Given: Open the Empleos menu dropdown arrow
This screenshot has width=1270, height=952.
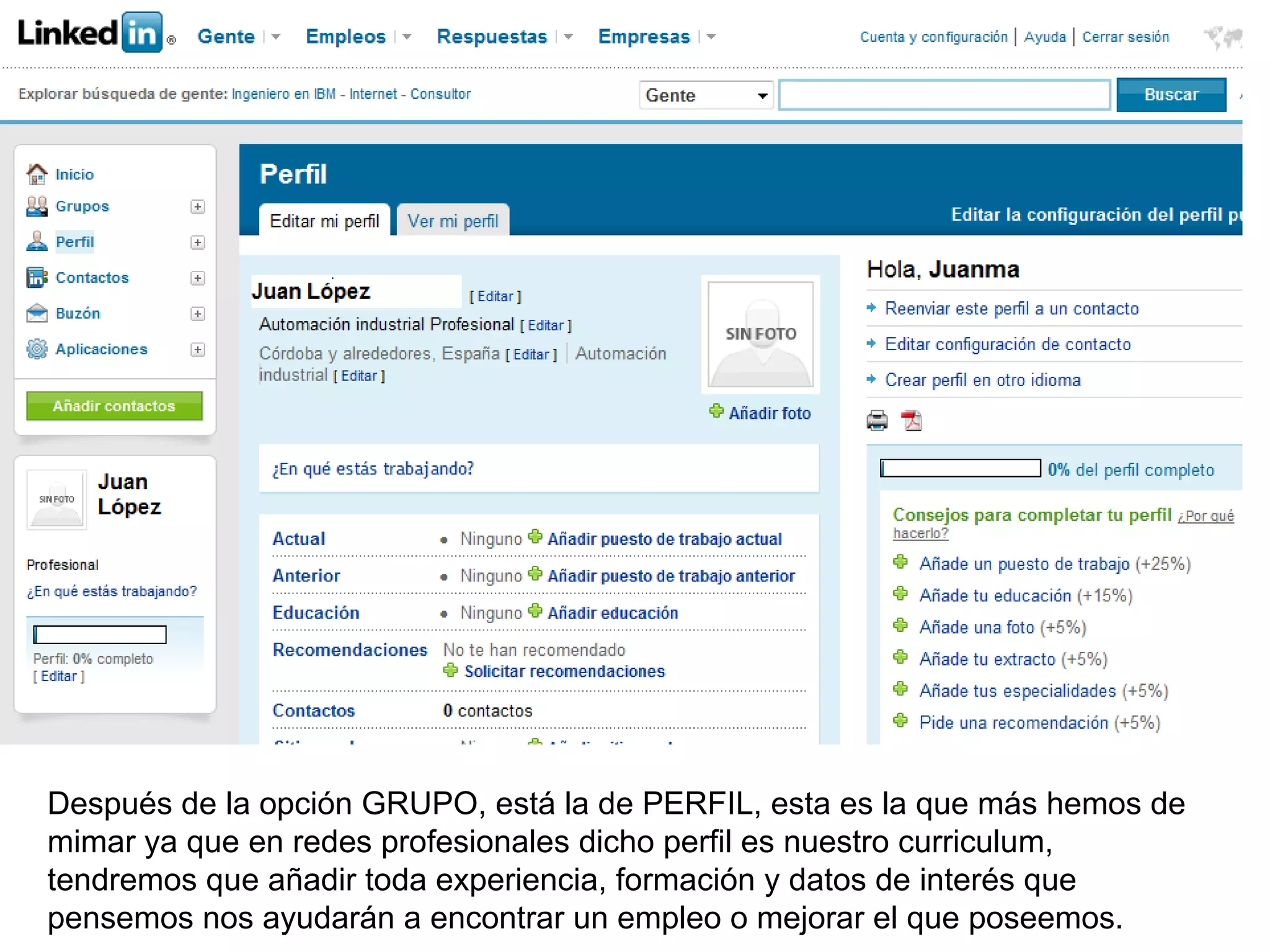Looking at the screenshot, I should click(x=406, y=37).
